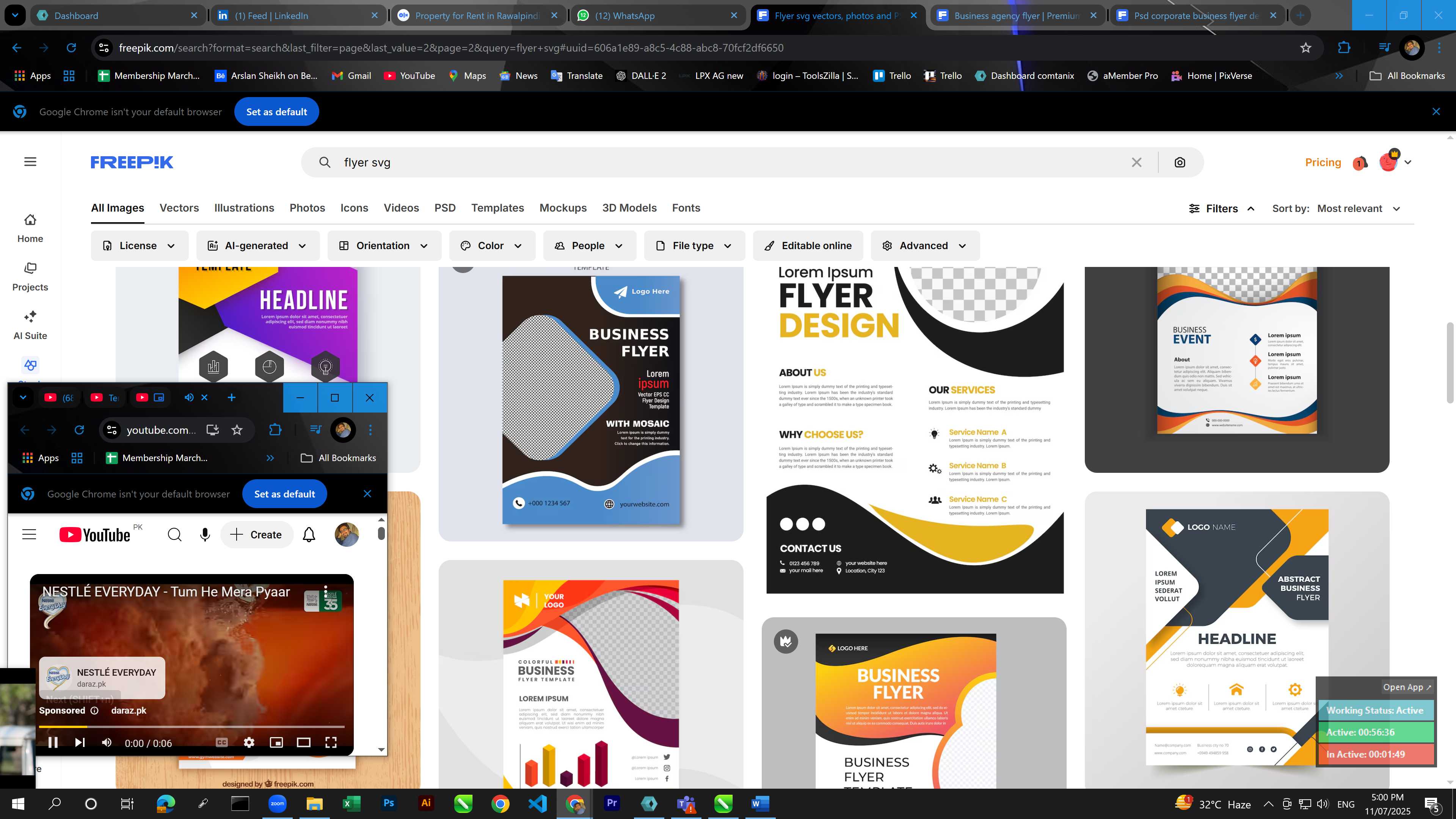Screen dimensions: 1456x819
Task: Click the daraz.pk sponsored link
Action: point(128,711)
